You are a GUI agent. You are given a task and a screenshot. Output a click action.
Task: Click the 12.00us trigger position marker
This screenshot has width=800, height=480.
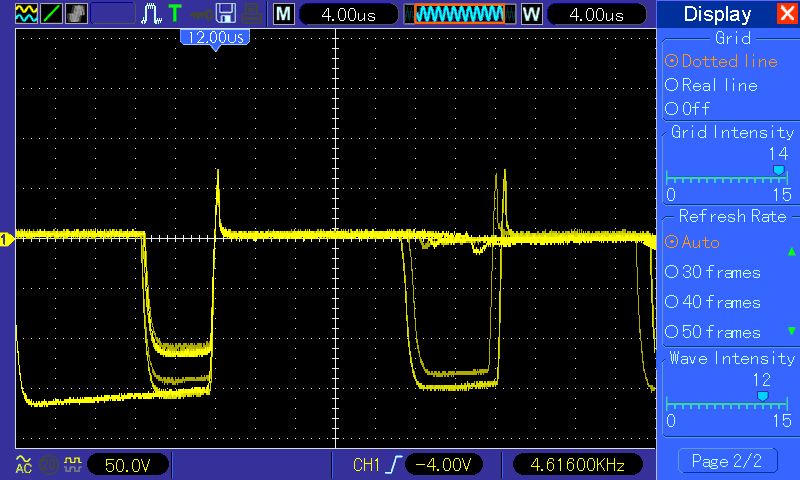tap(214, 36)
